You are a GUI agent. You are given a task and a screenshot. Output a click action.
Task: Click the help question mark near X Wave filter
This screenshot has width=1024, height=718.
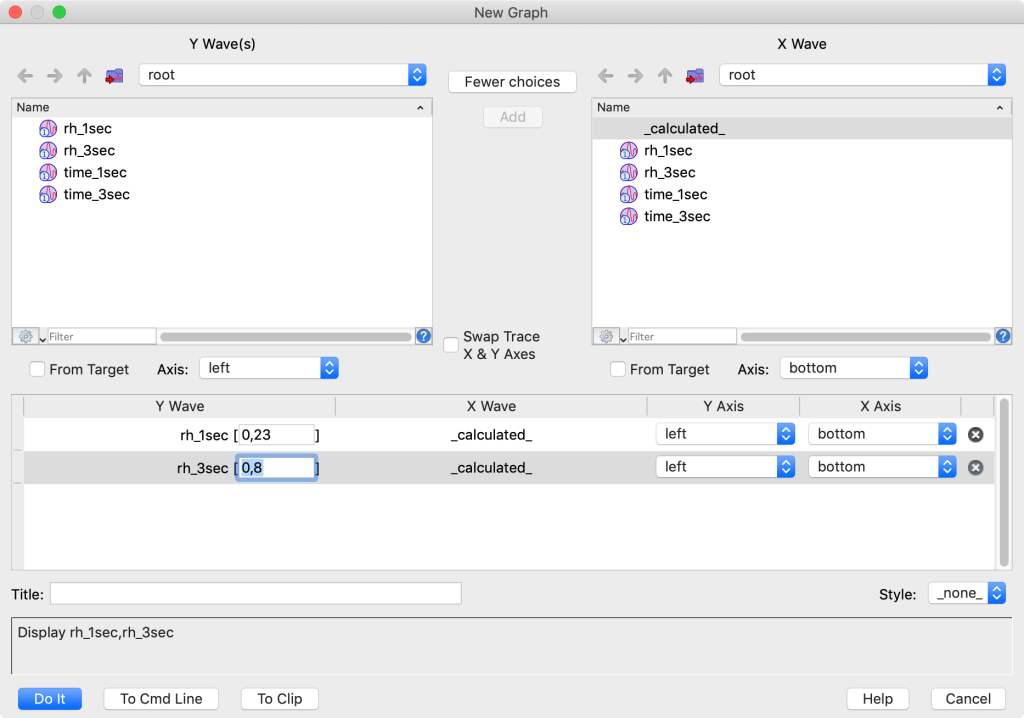1003,336
